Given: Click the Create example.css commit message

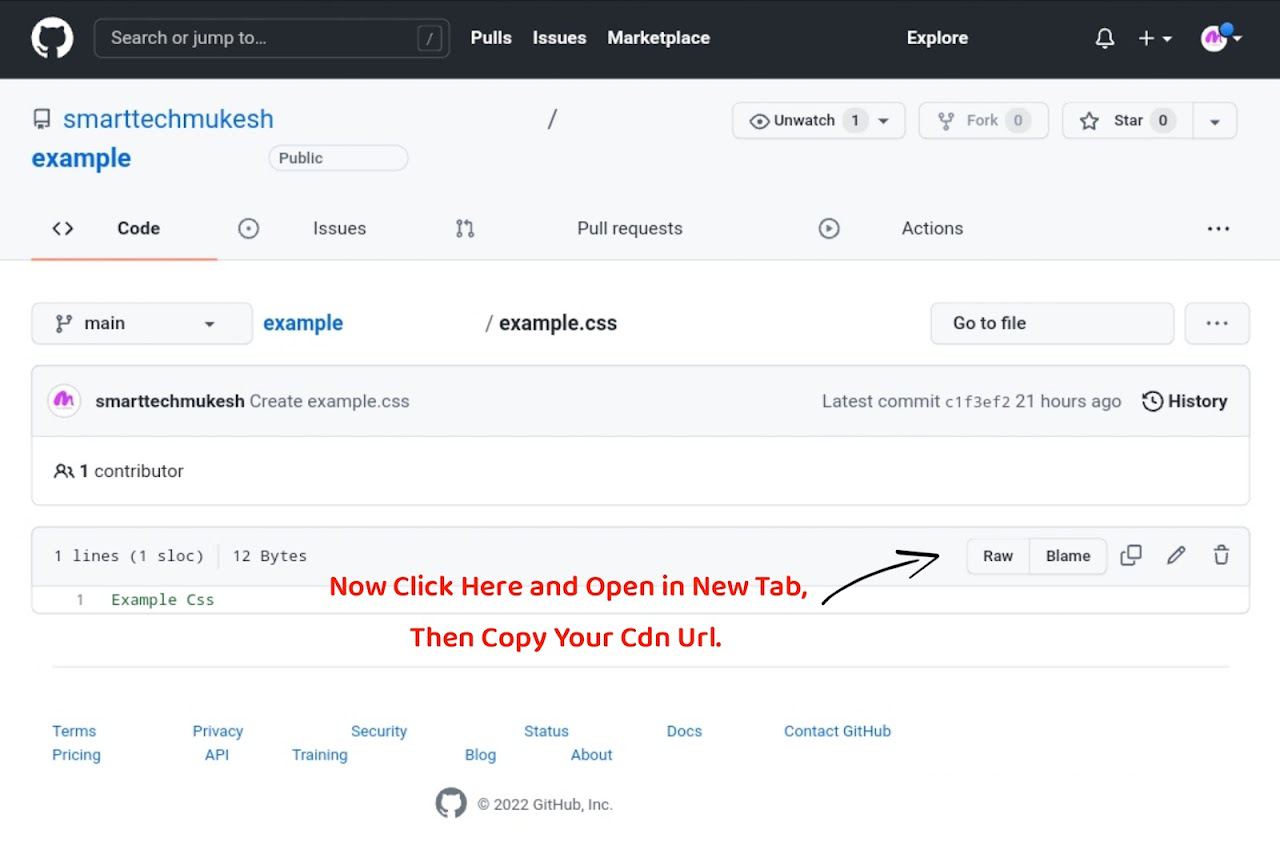Looking at the screenshot, I should pos(329,401).
